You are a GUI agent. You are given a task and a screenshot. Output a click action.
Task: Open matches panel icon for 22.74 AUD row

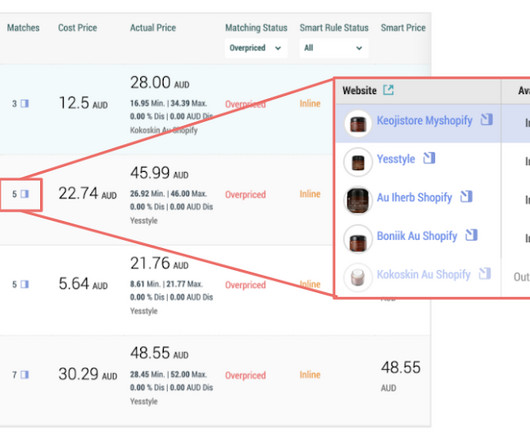pyautogui.click(x=24, y=194)
